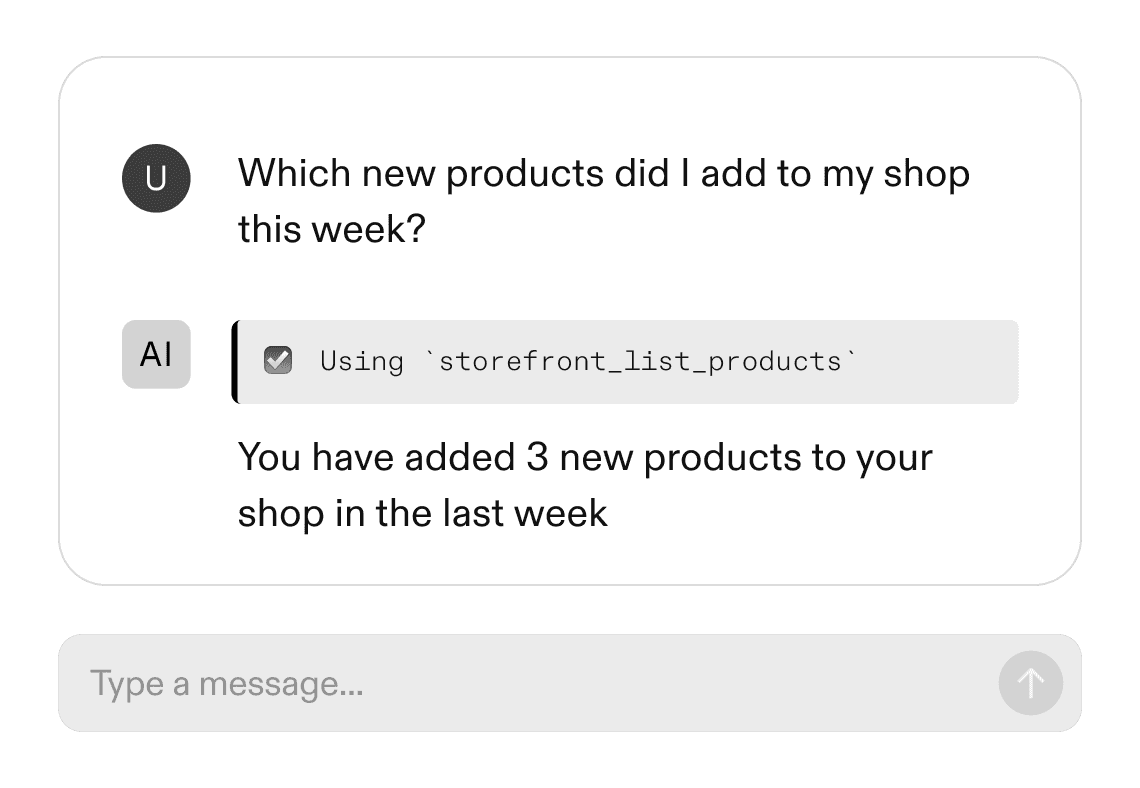This screenshot has height=788, width=1140.
Task: Click the "shop in the last week" line
Action: [422, 514]
